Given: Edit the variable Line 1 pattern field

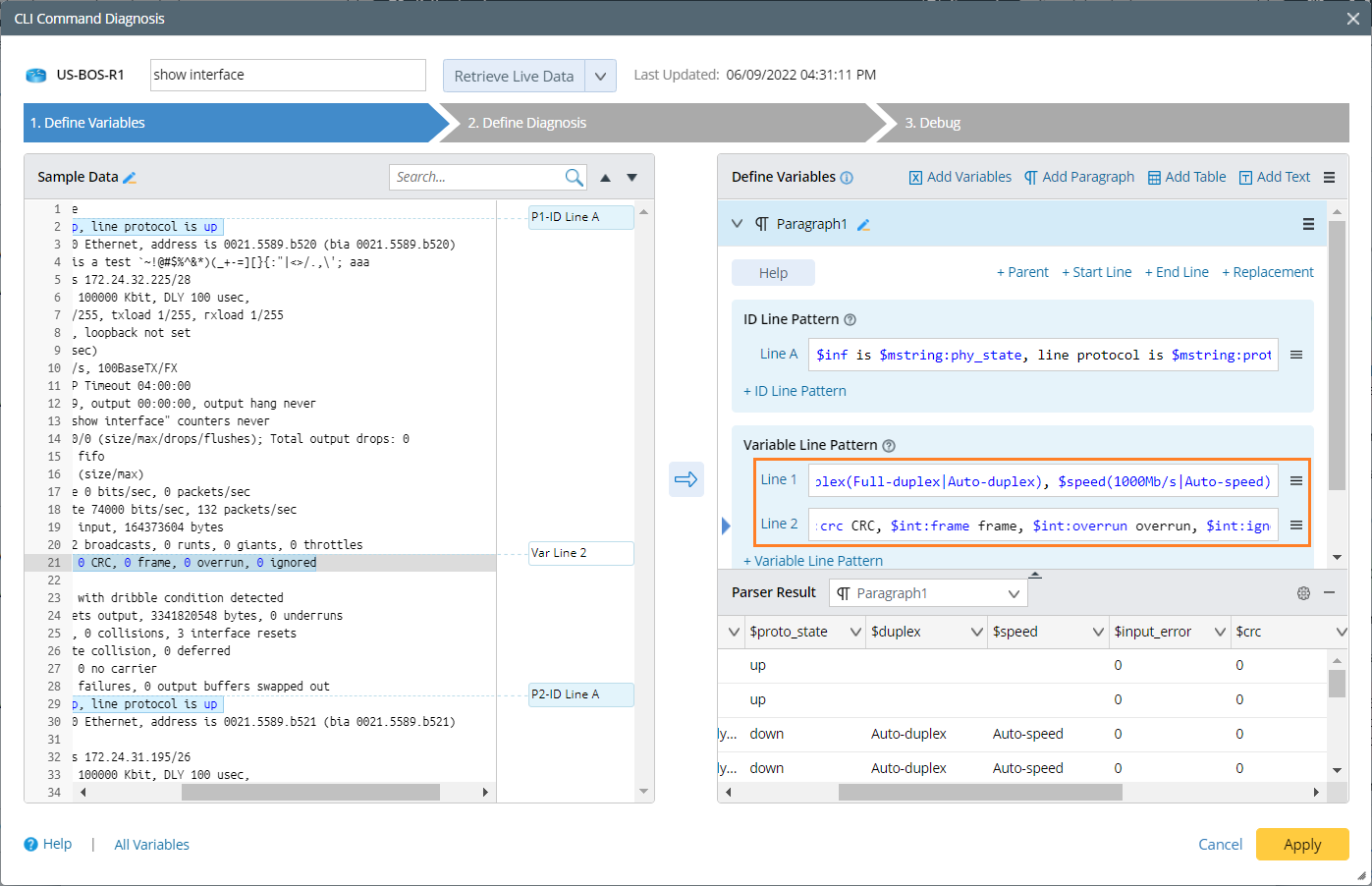Looking at the screenshot, I should pos(1043,480).
